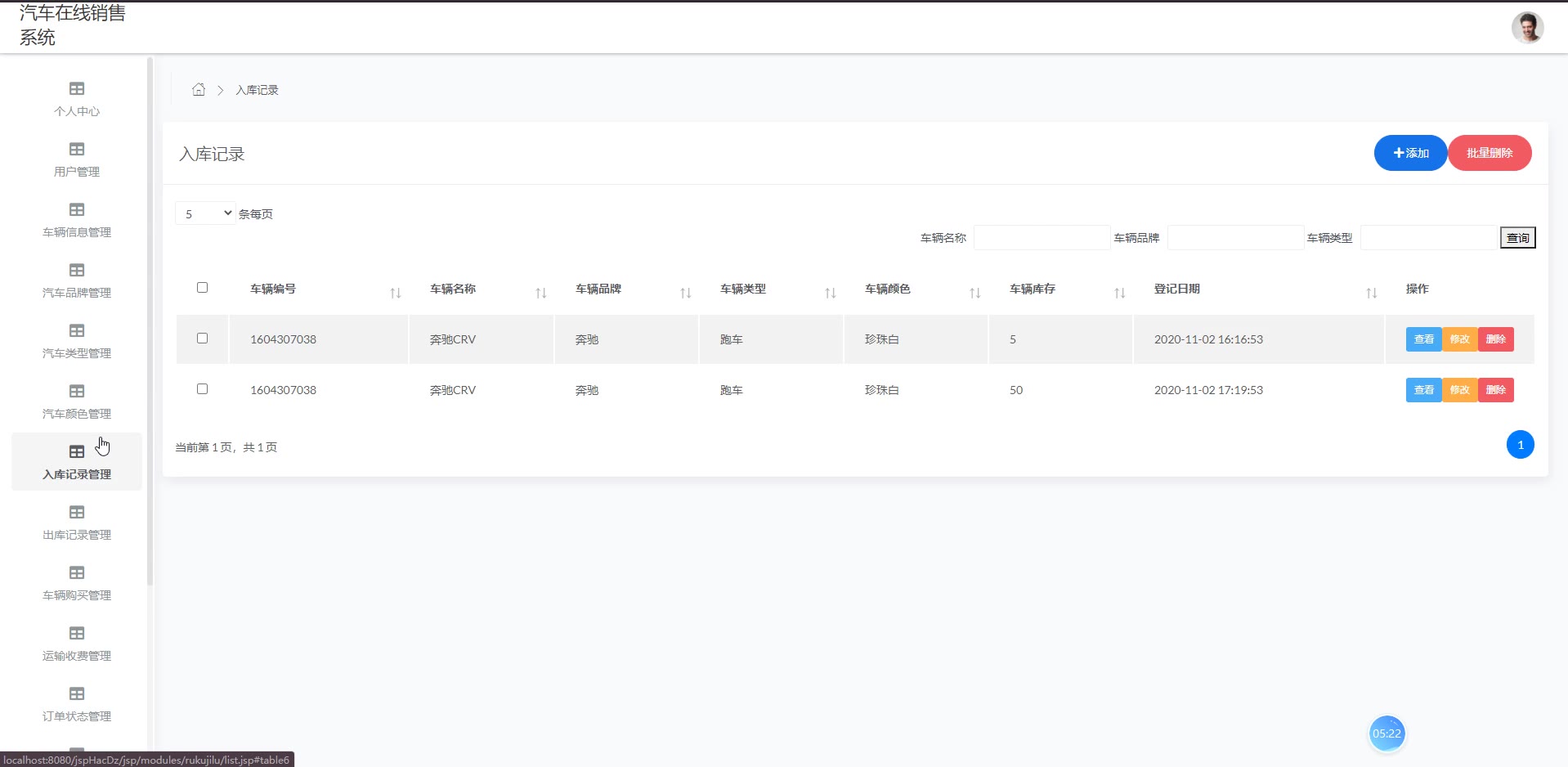
Task: View the record with stock 5
Action: pyautogui.click(x=1423, y=339)
